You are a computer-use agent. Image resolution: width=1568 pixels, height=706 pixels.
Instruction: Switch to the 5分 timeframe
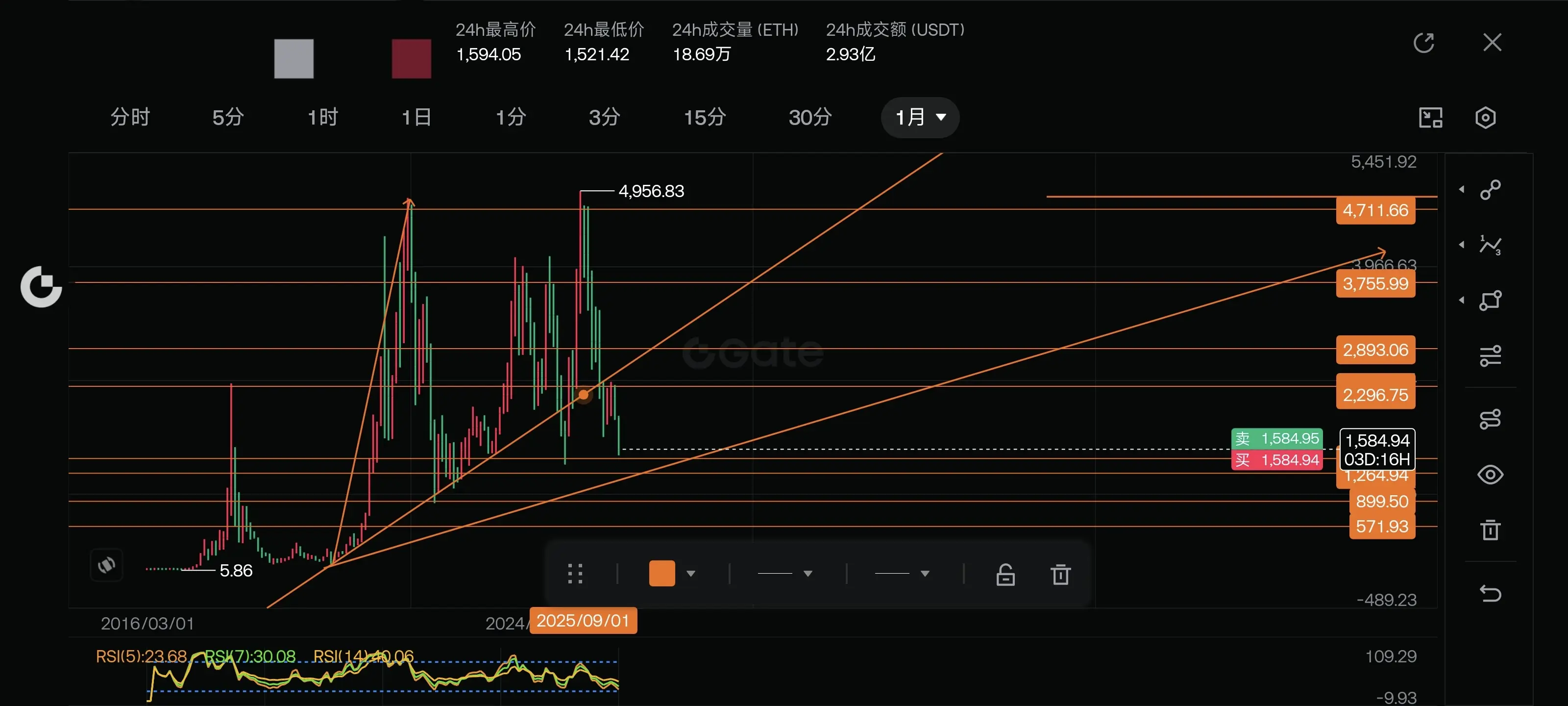click(x=228, y=117)
